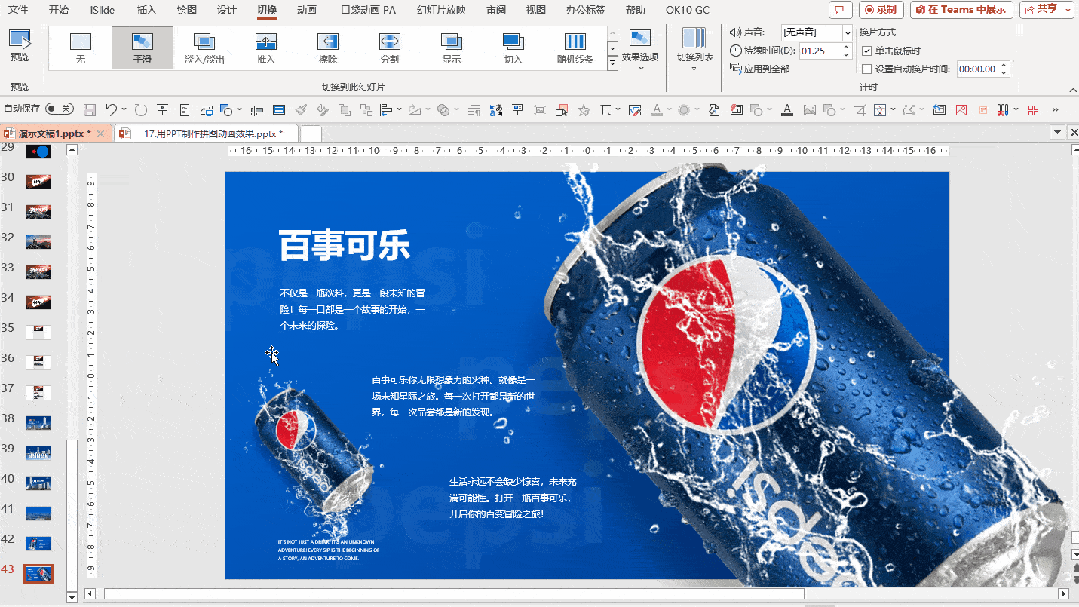Apply the 随机线条 (Random Bars) transition
Image resolution: width=1079 pixels, height=607 pixels.
[x=575, y=47]
